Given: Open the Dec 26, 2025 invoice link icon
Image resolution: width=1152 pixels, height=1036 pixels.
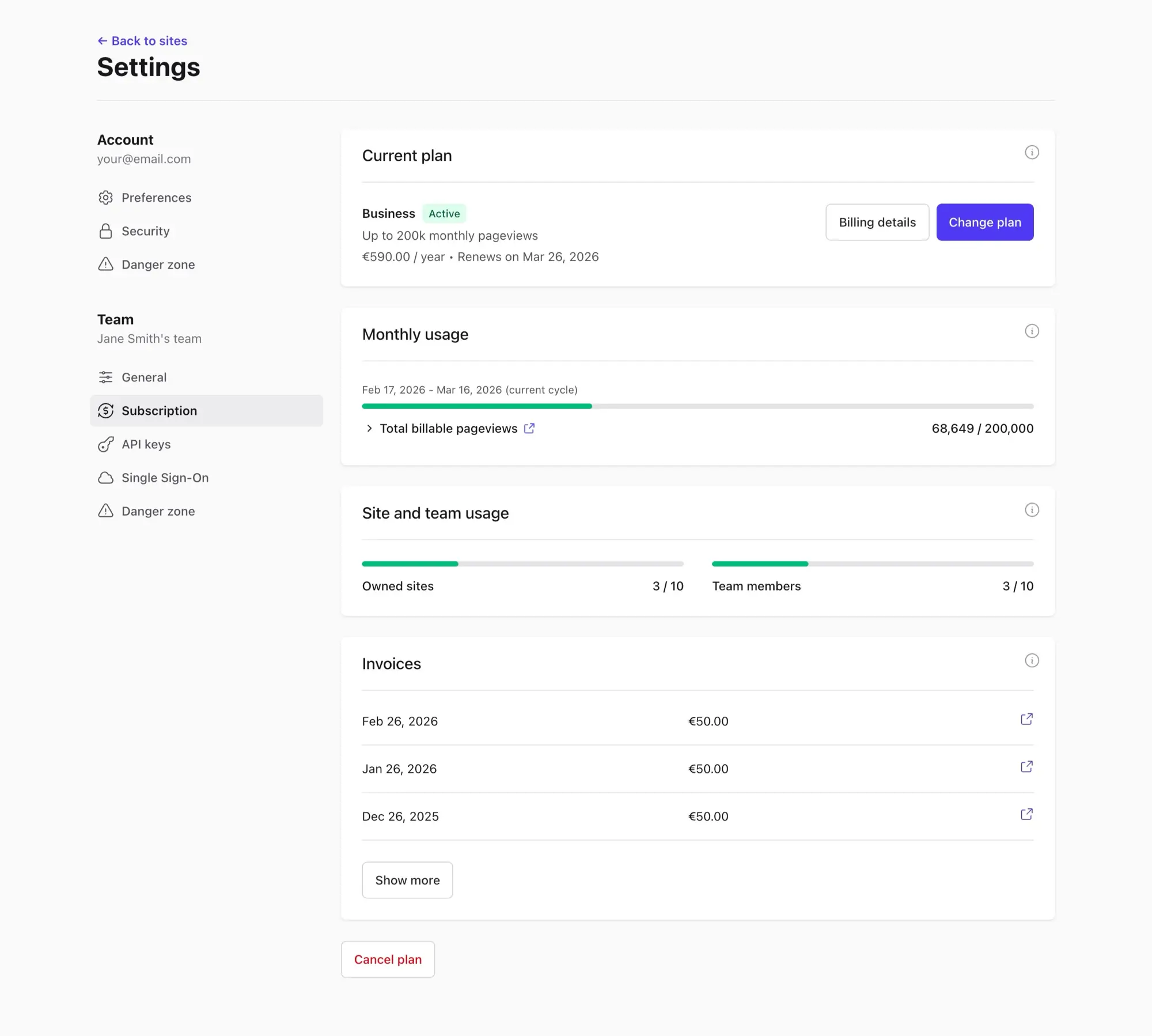Looking at the screenshot, I should [1026, 814].
